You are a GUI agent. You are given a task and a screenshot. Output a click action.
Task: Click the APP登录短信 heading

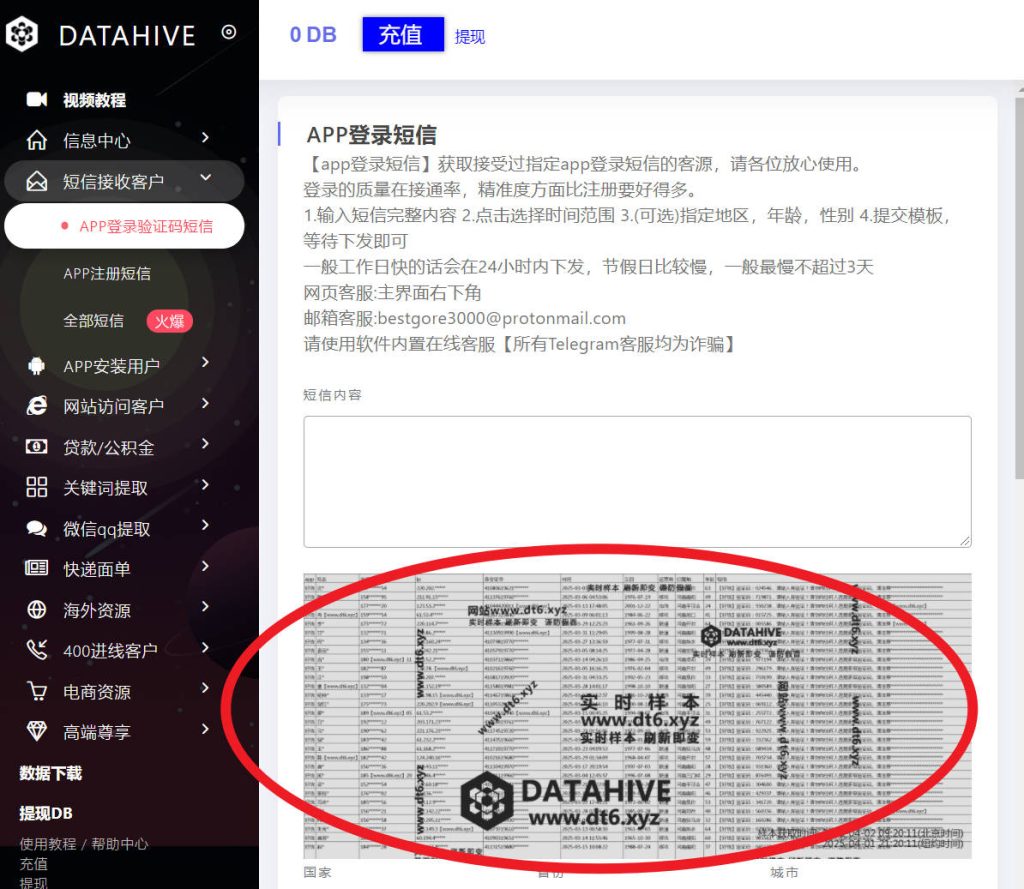pyautogui.click(x=372, y=135)
